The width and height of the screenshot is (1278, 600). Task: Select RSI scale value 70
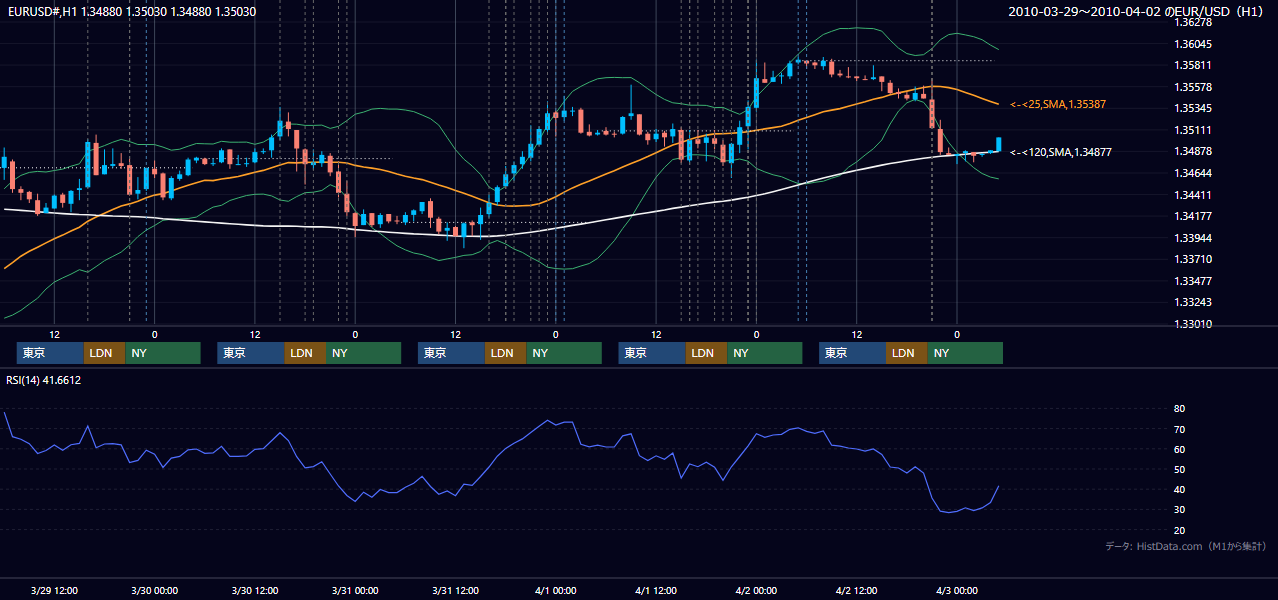coord(1180,429)
